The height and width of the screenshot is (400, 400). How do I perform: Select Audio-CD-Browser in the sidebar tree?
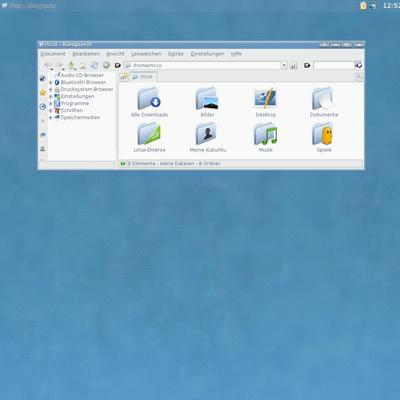point(82,75)
